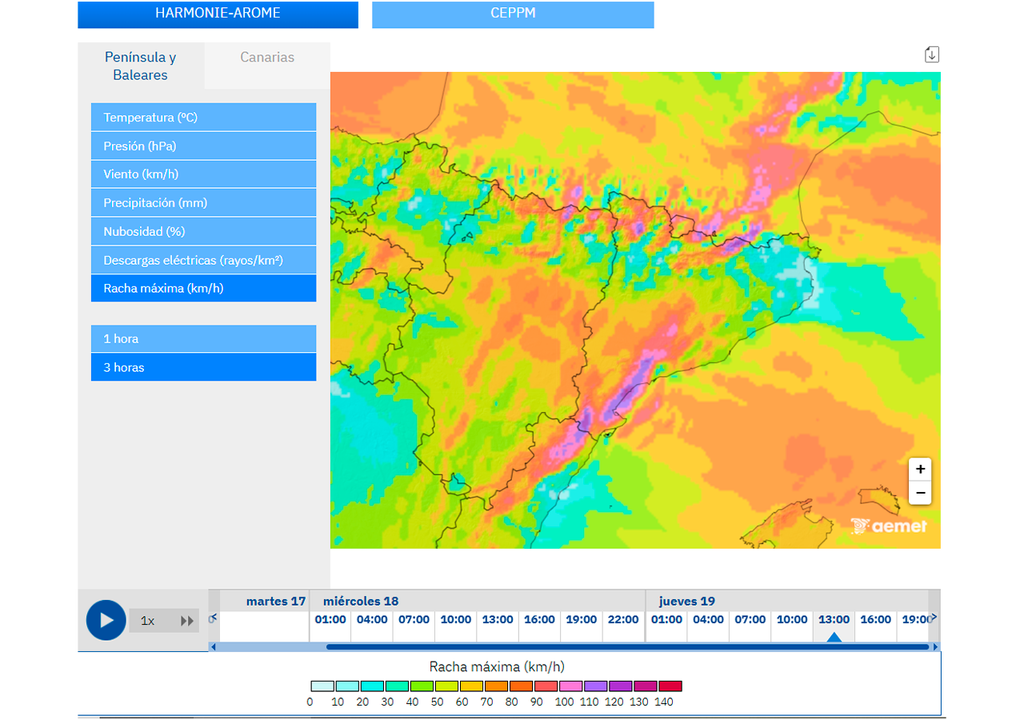Jump to miércoles 18 at 13:00
The height and width of the screenshot is (720, 1024).
497,620
